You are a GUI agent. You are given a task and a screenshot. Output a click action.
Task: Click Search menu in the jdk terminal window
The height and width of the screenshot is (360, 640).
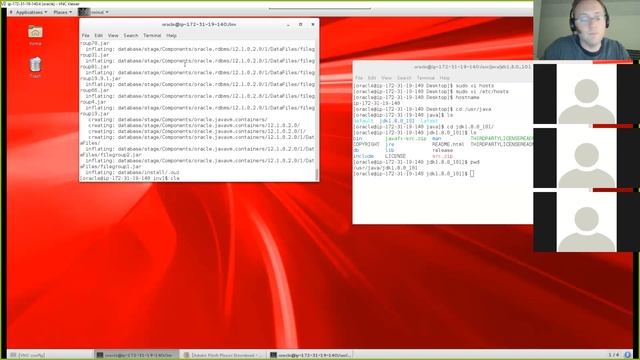(404, 78)
